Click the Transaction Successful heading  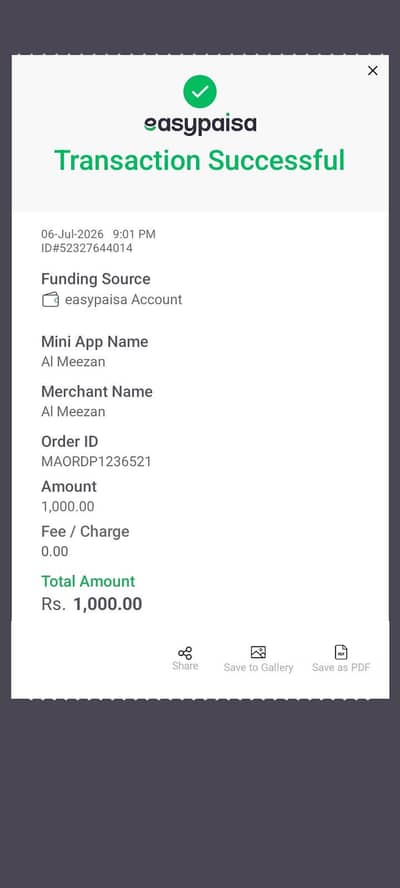coord(199,160)
